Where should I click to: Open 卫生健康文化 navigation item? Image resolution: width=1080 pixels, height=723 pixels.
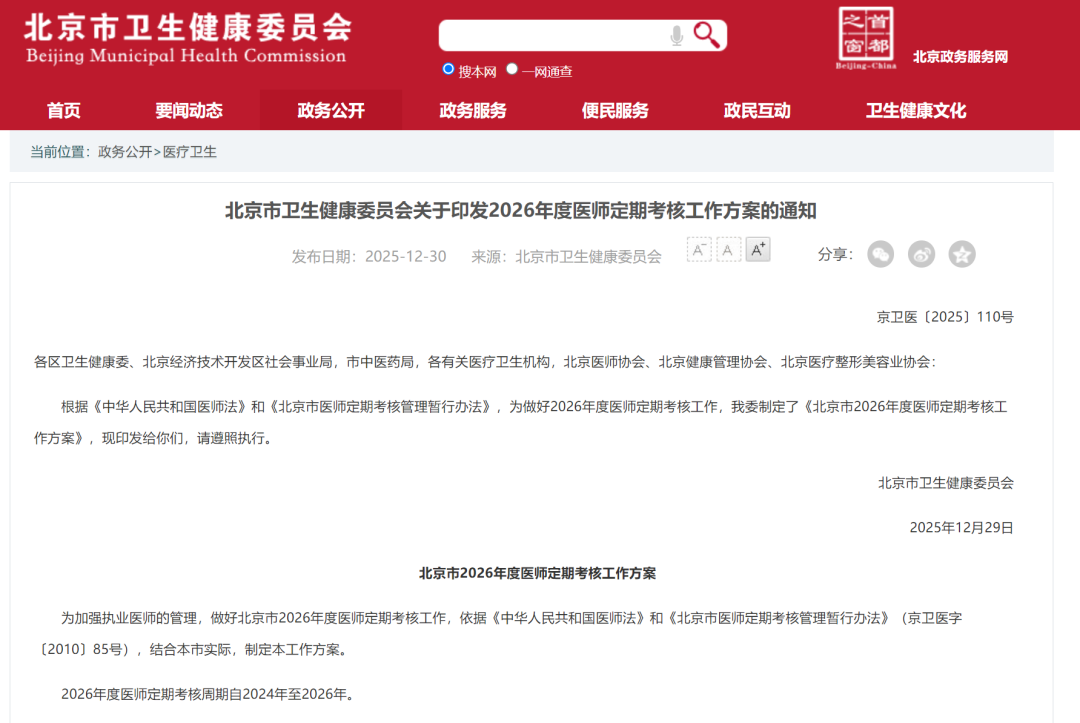point(916,111)
